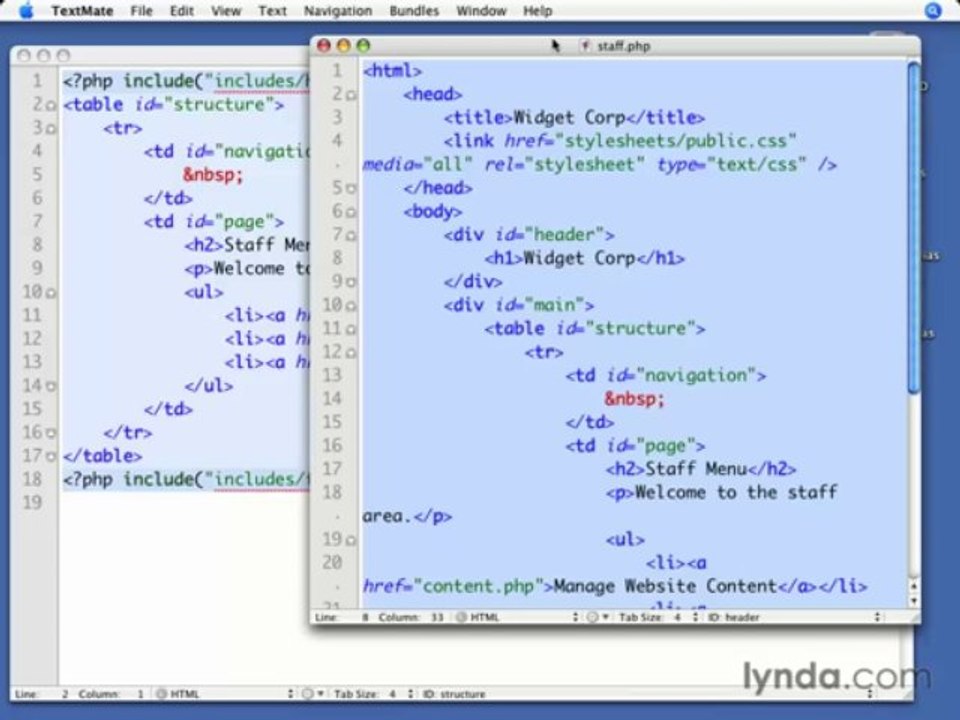Collapse the body fold marker on line 6 of staff.php
The height and width of the screenshot is (720, 960).
click(351, 212)
